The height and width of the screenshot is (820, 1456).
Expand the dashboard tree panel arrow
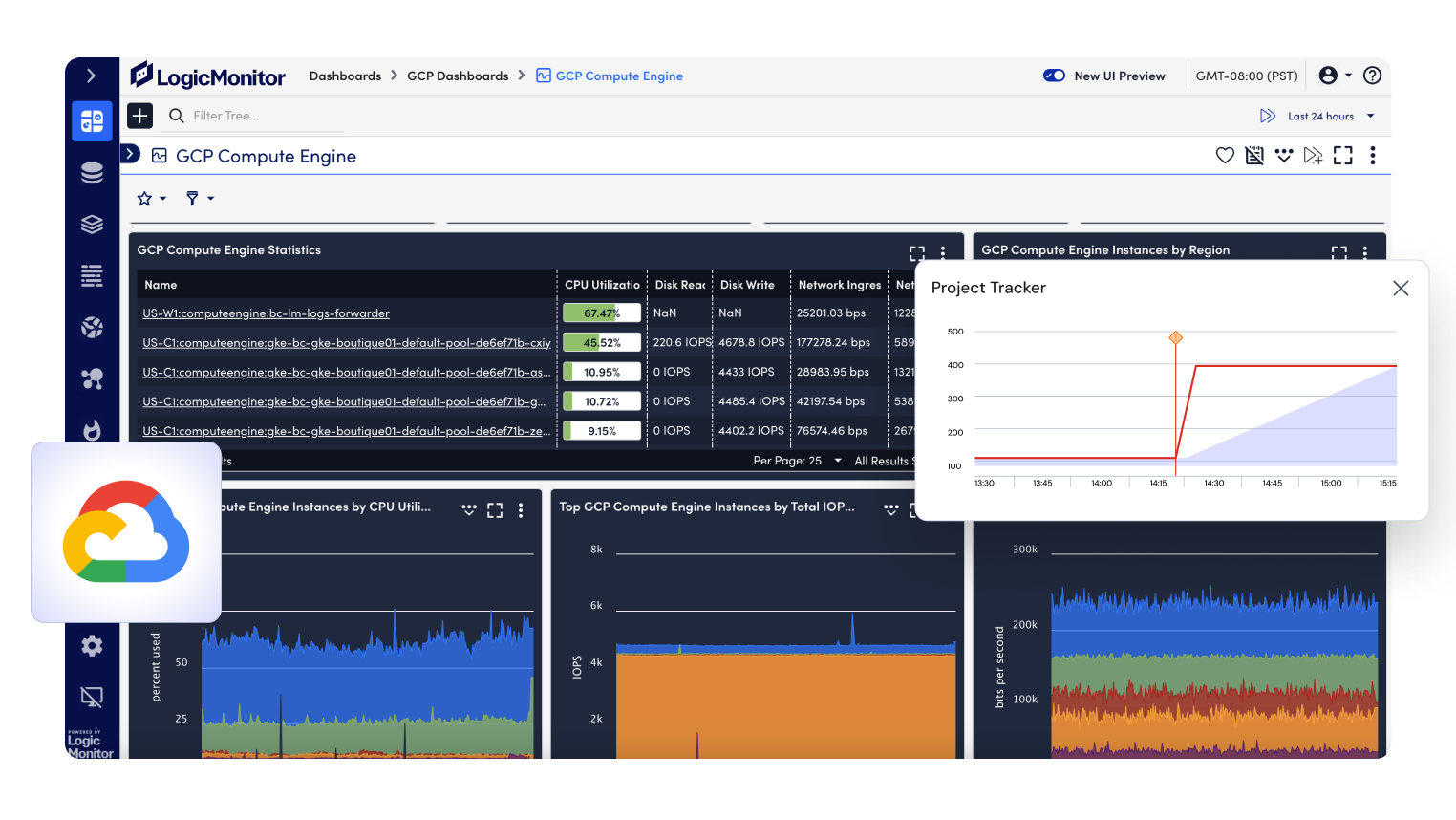[x=131, y=153]
